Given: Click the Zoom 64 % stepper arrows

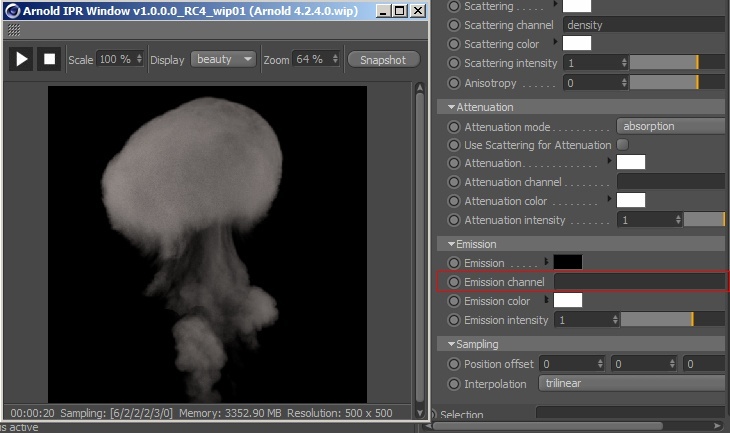Looking at the screenshot, I should (x=335, y=59).
